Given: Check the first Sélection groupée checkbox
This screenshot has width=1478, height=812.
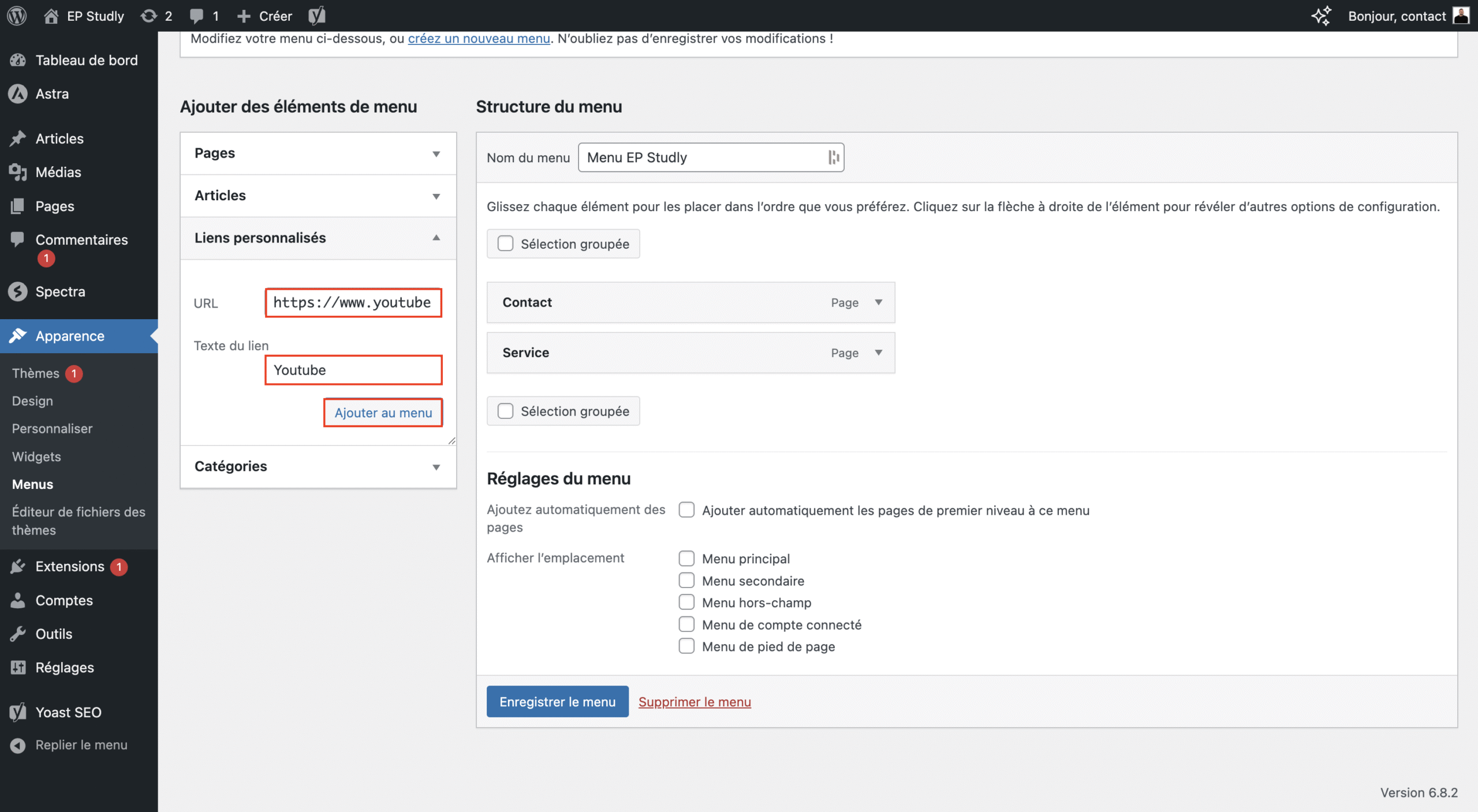Looking at the screenshot, I should [x=505, y=244].
